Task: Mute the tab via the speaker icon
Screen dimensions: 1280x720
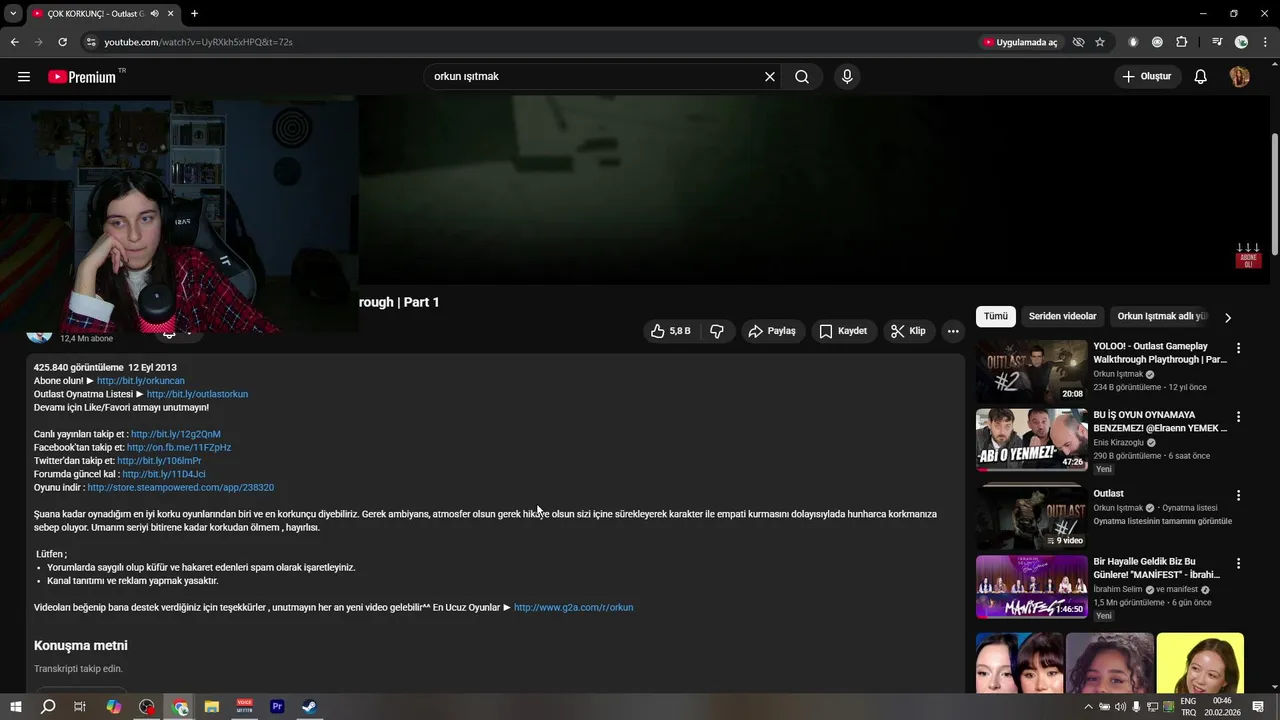Action: [154, 13]
